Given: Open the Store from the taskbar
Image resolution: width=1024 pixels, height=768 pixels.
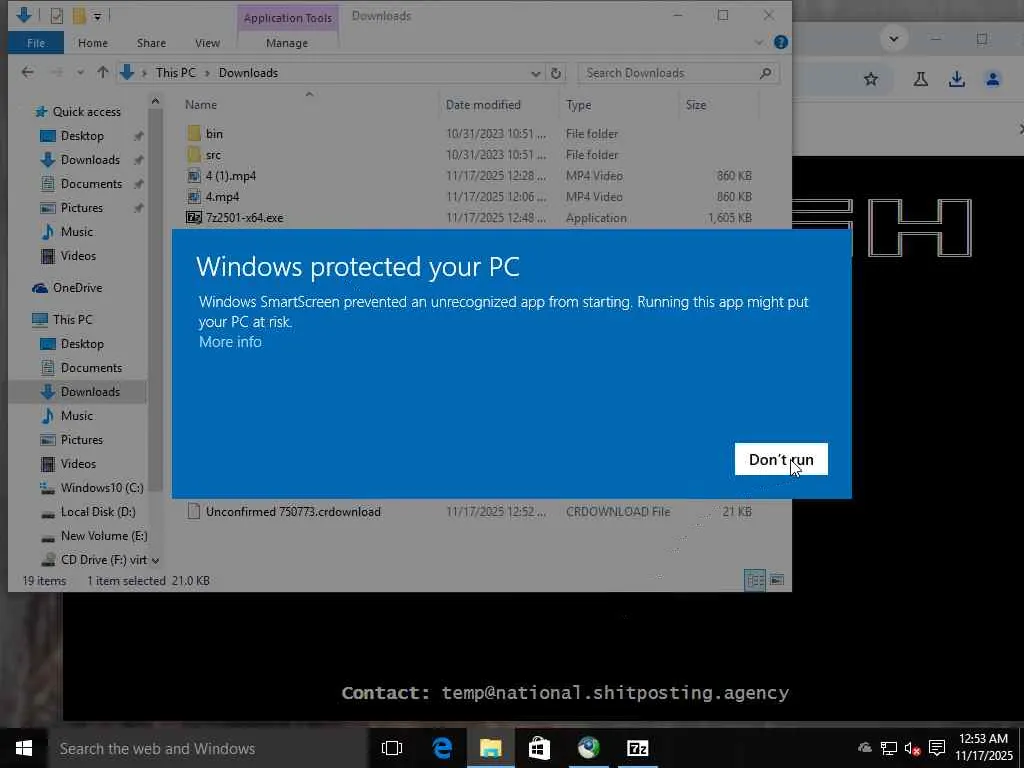Looking at the screenshot, I should [539, 748].
